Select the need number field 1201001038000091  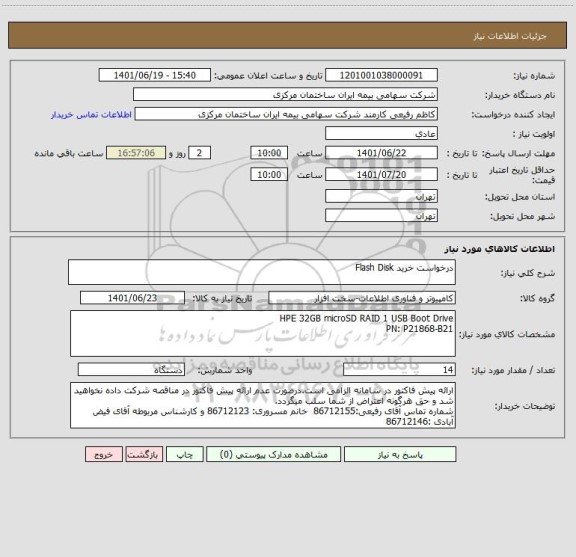coord(381,75)
